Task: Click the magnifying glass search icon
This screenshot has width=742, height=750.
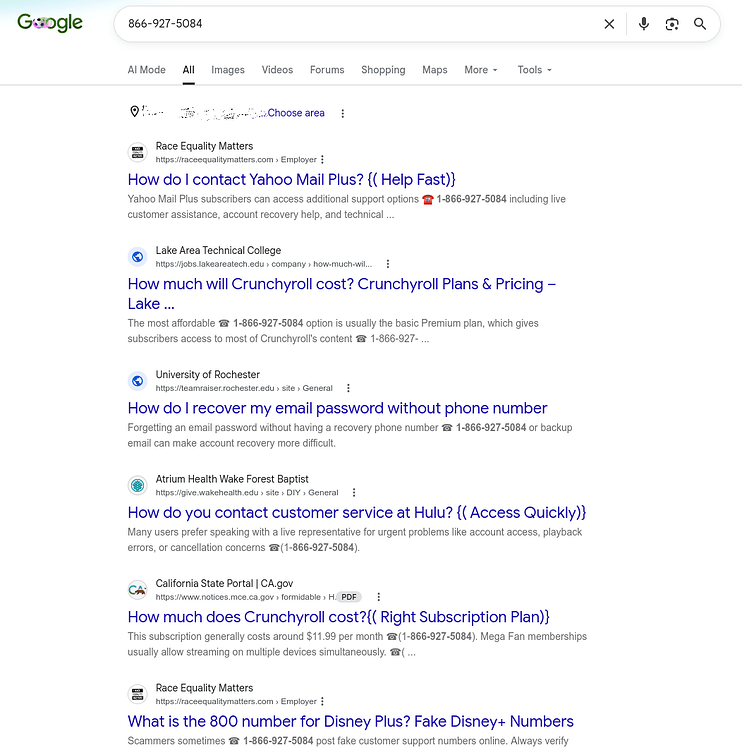Action: (x=700, y=24)
